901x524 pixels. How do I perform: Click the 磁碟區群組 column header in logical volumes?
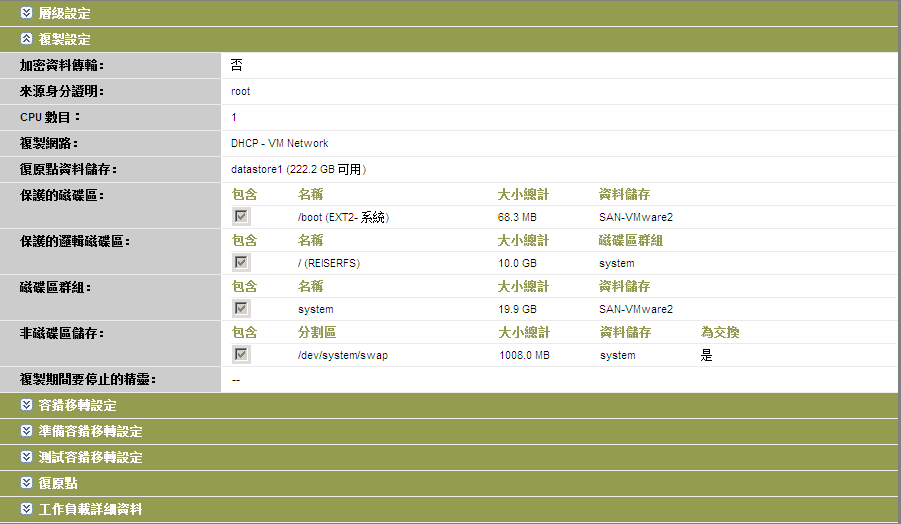pos(631,240)
